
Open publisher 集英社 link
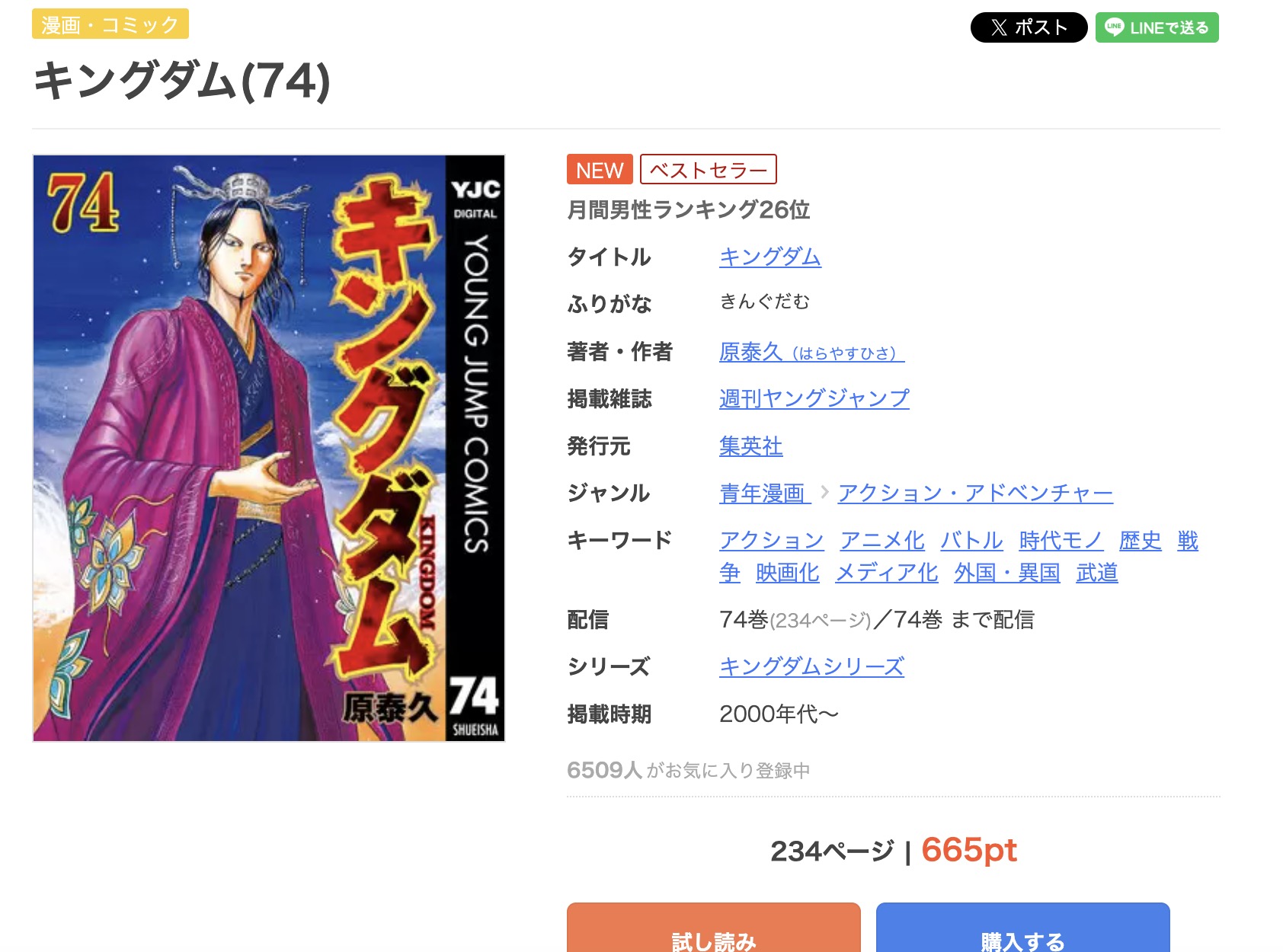(751, 446)
